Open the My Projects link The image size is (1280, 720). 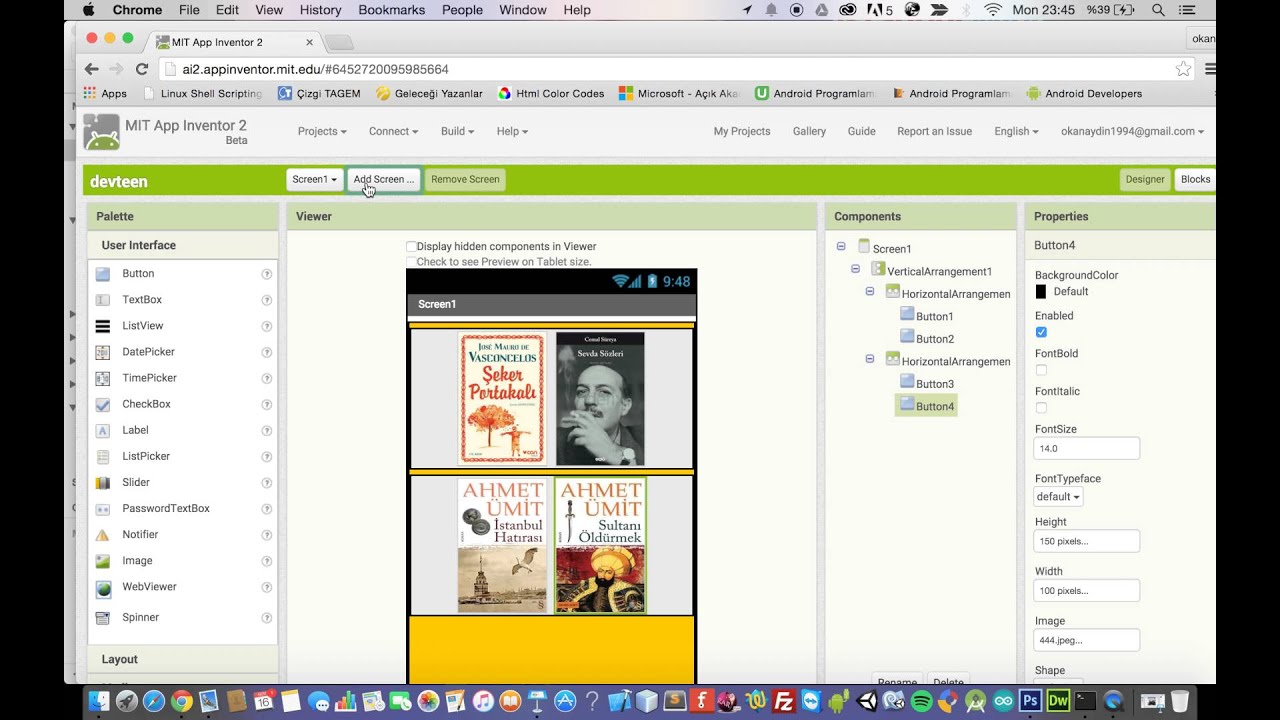[742, 131]
